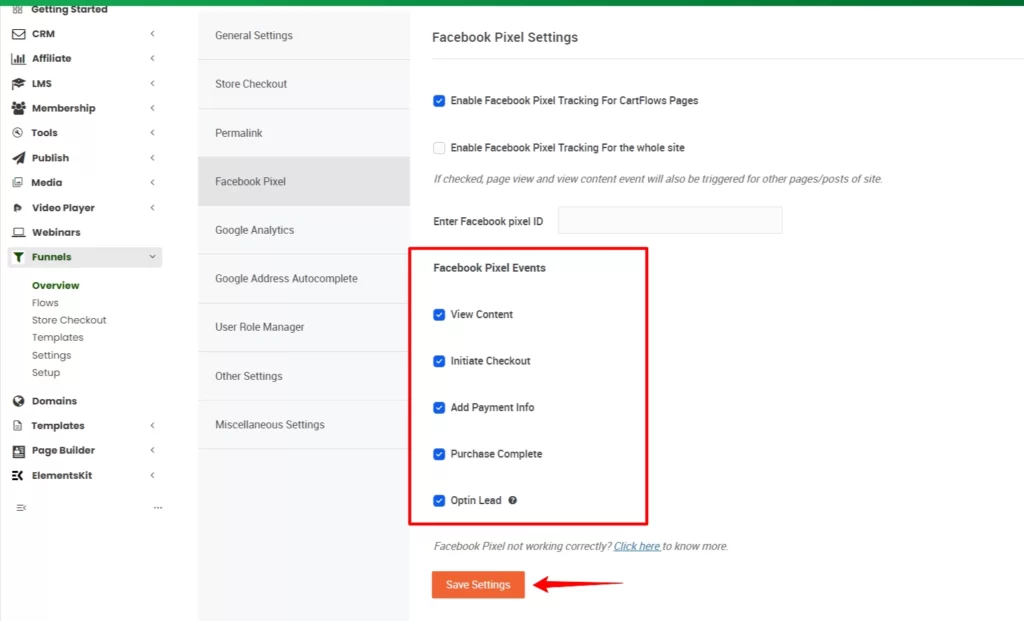Toggle the Optin Lead checkbox
This screenshot has width=1024, height=621.
[439, 501]
